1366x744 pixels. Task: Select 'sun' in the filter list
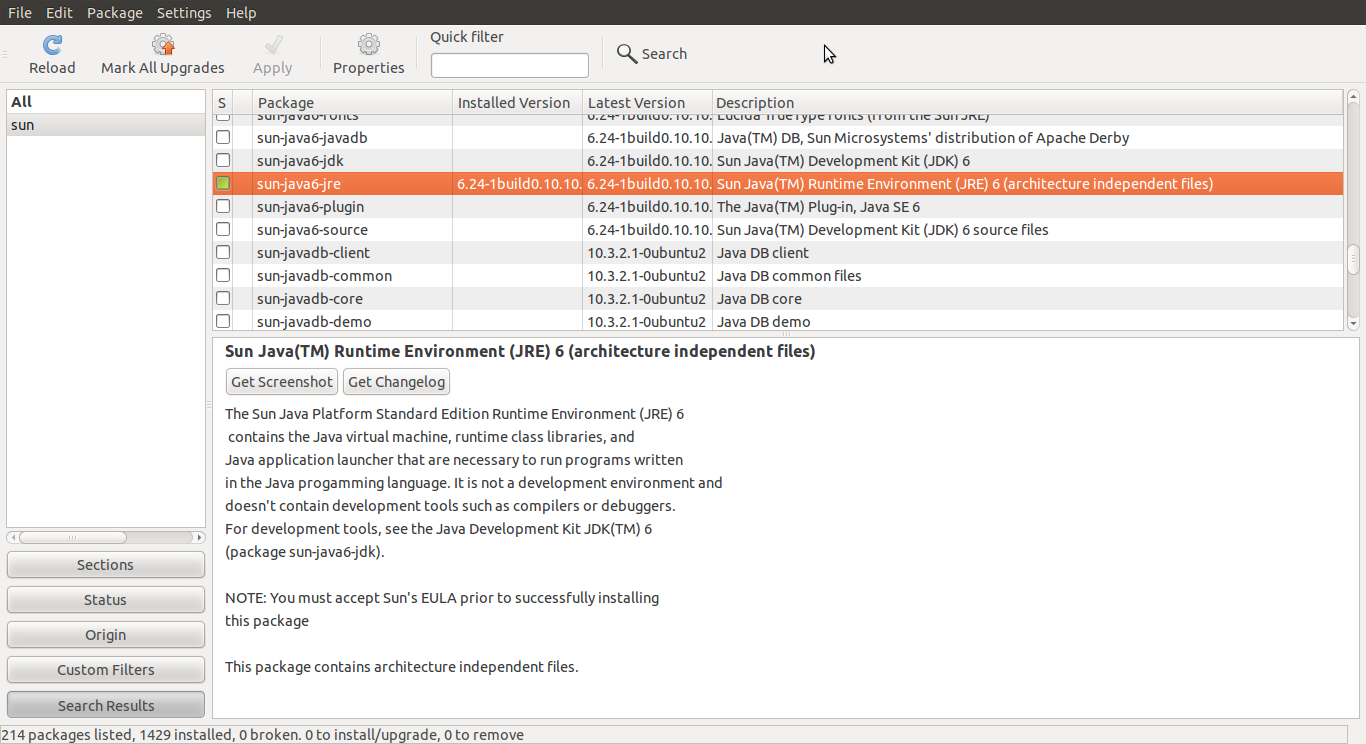106,125
